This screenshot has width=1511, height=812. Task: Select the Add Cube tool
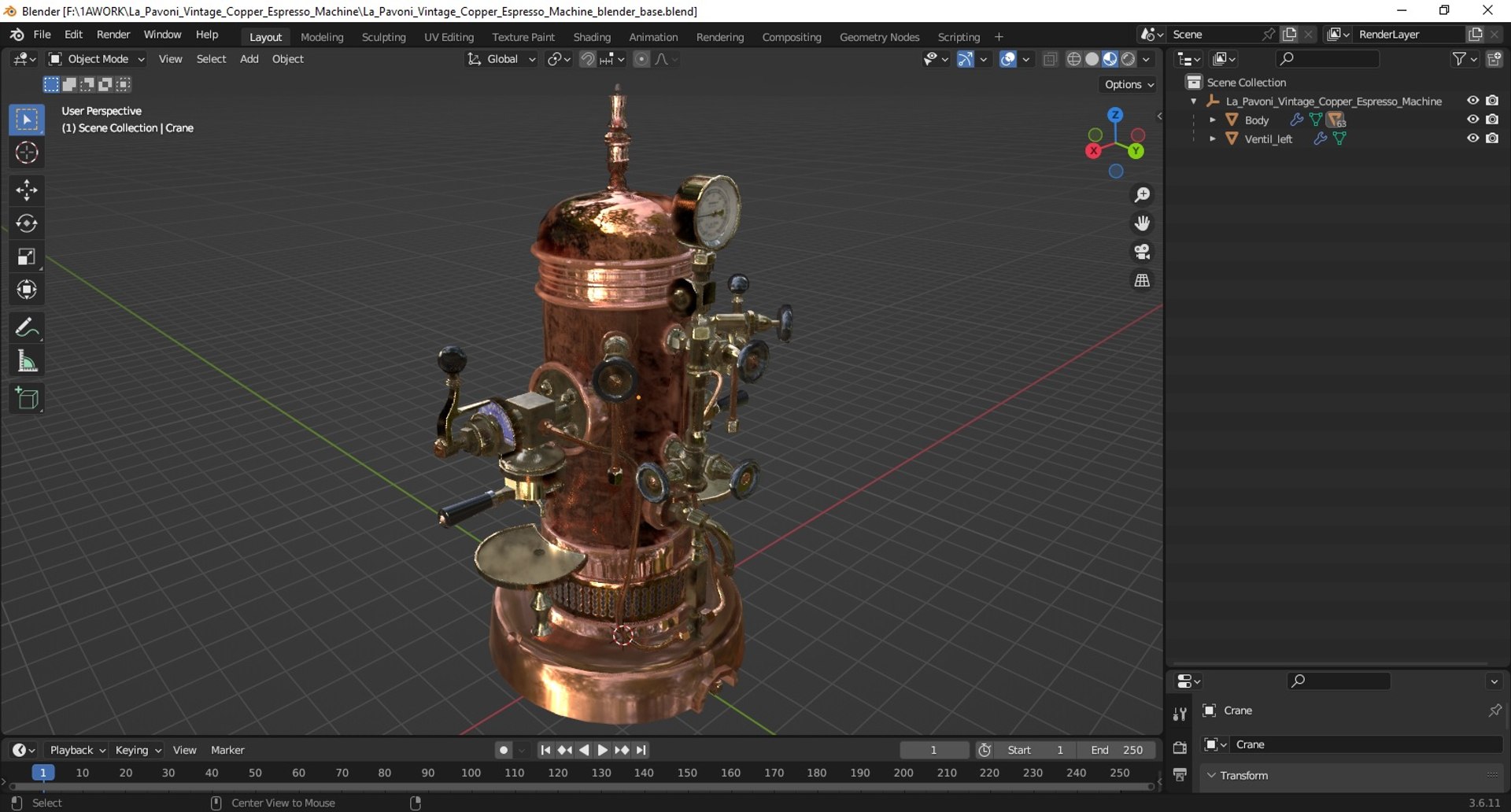click(x=27, y=399)
